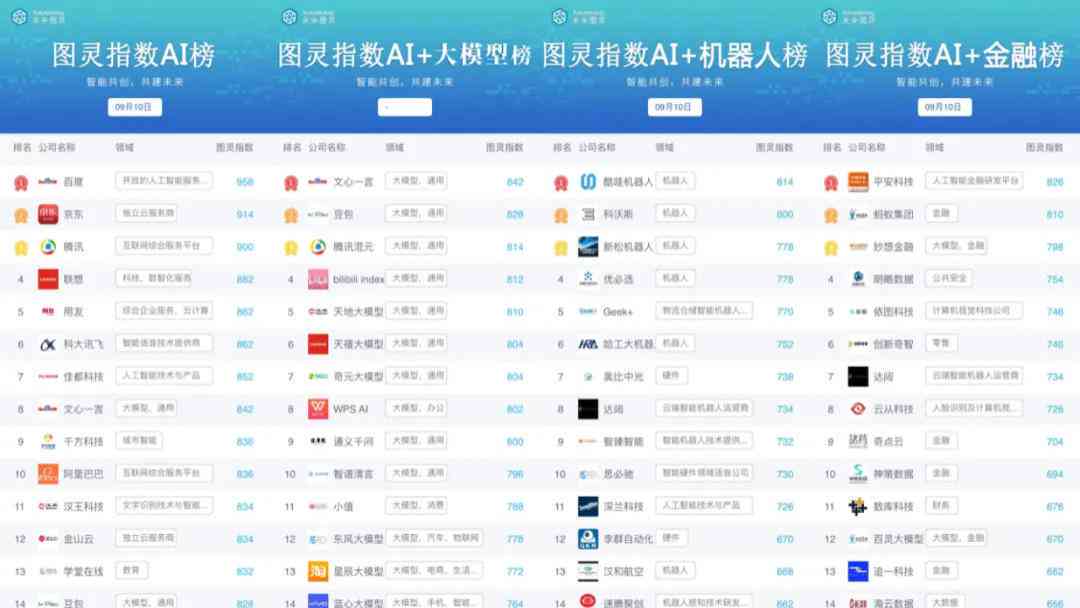1080x608 pixels.
Task: Click the 图灵指数 column header in AI榜
Action: [235, 147]
